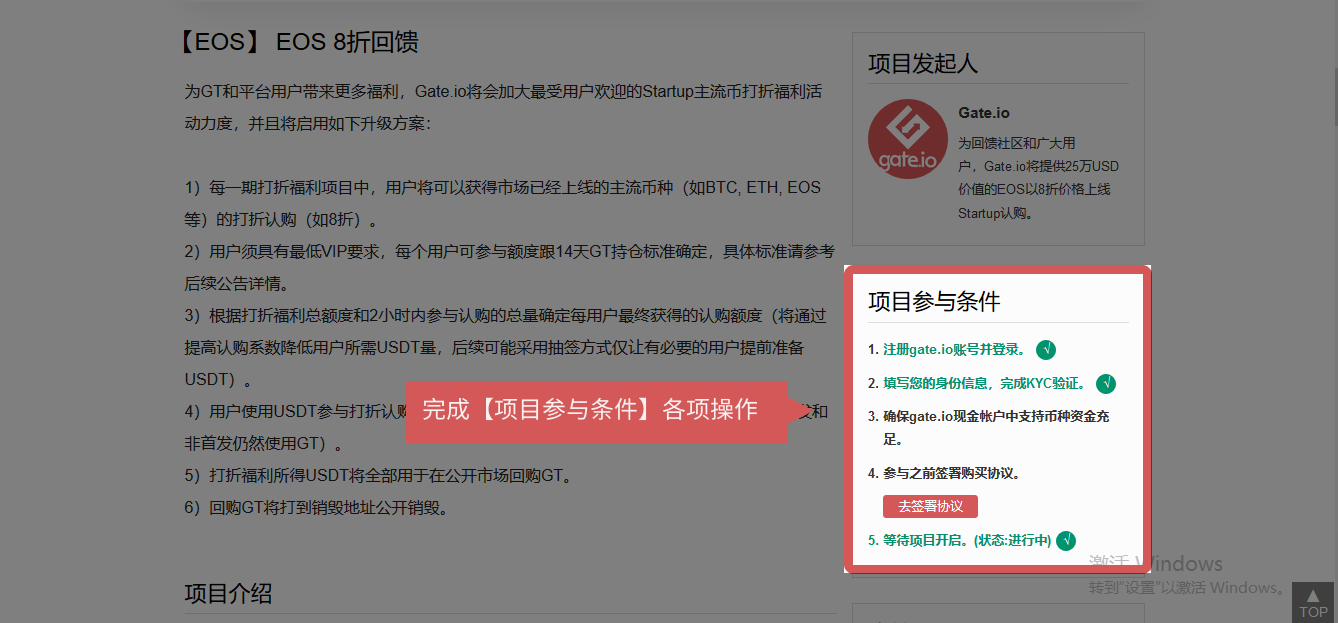Click the 项目参与条件 heading
Image resolution: width=1338 pixels, height=623 pixels.
click(934, 301)
